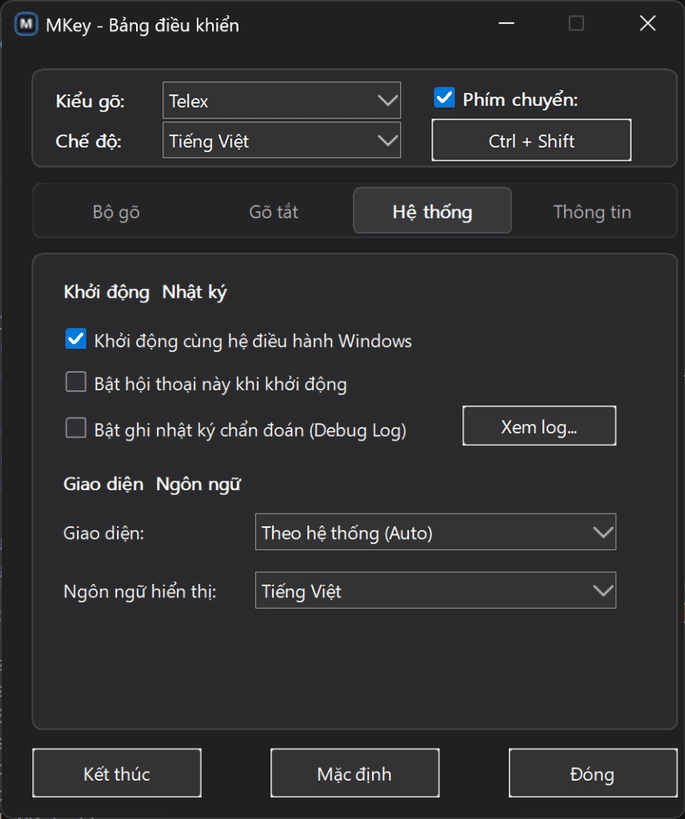Screen dimensions: 685x819
Task: Click the Mặc định button
Action: (355, 773)
